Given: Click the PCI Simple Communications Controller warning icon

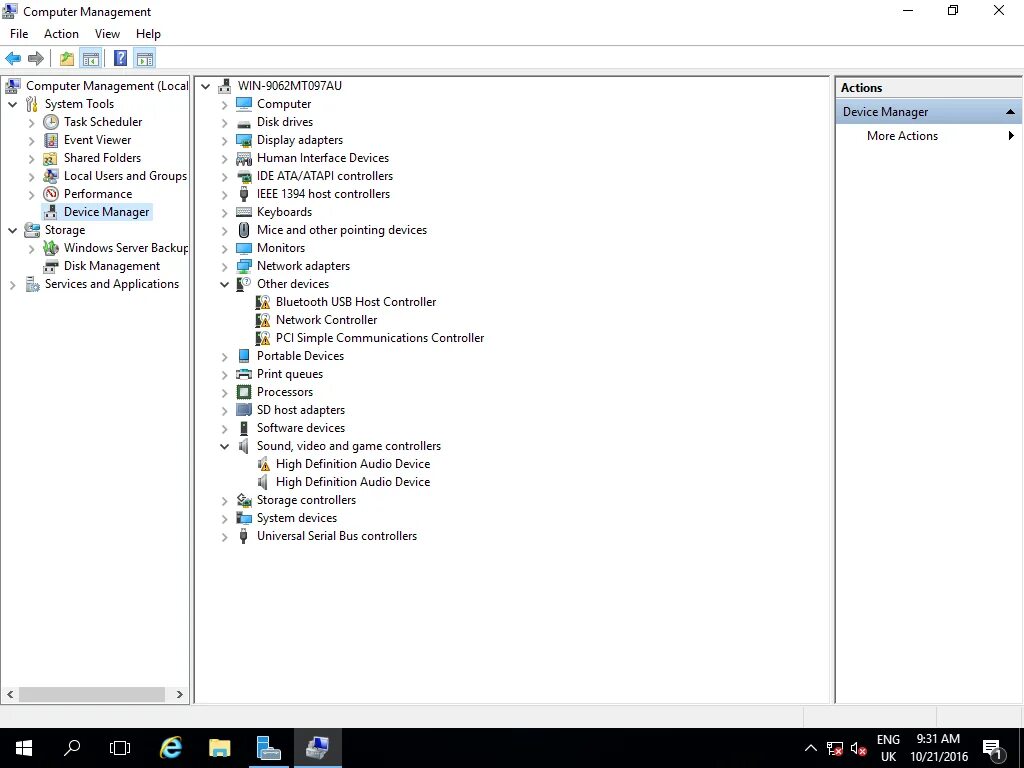Looking at the screenshot, I should point(263,338).
